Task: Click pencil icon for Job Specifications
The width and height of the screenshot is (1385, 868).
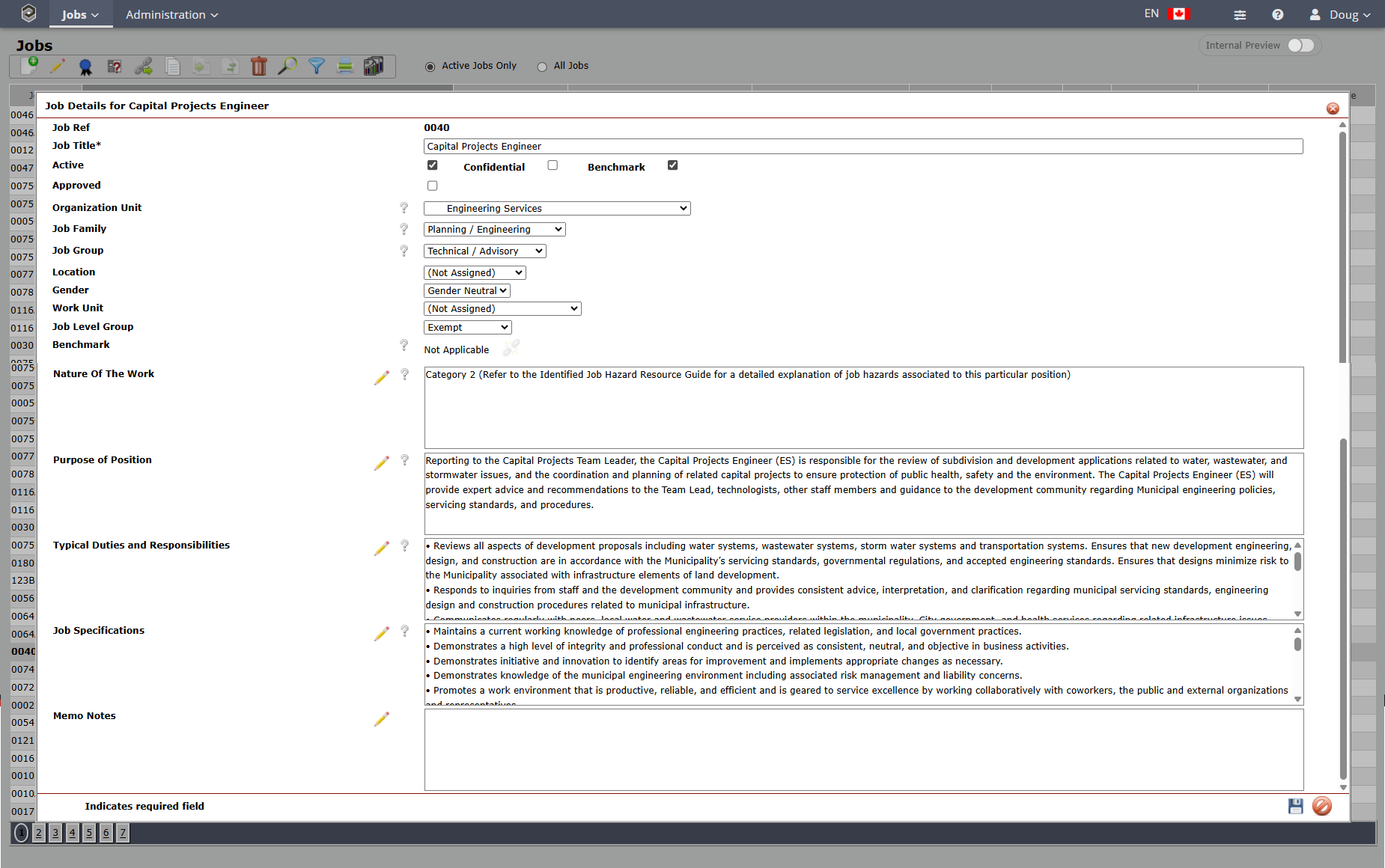Action: [382, 634]
